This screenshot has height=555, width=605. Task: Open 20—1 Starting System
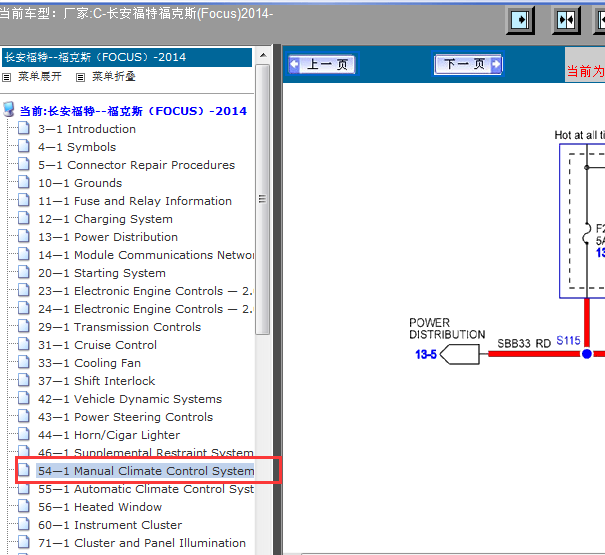click(x=102, y=273)
